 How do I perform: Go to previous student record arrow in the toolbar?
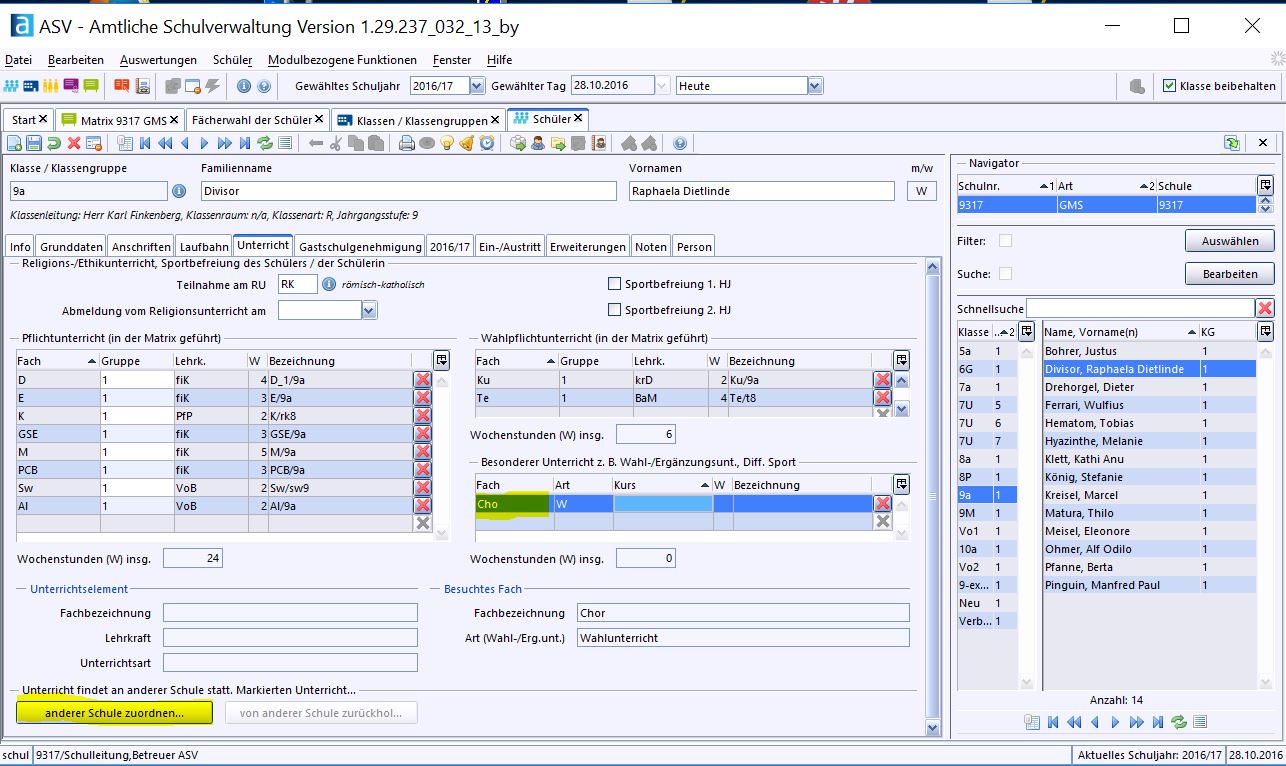pyautogui.click(x=185, y=143)
